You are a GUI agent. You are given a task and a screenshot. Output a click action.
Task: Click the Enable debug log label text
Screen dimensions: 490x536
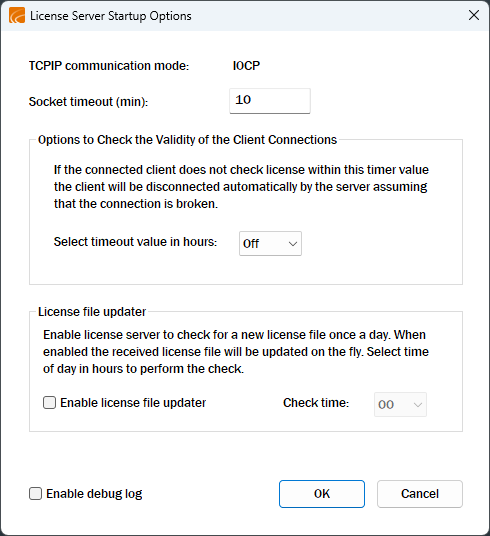[x=94, y=494]
